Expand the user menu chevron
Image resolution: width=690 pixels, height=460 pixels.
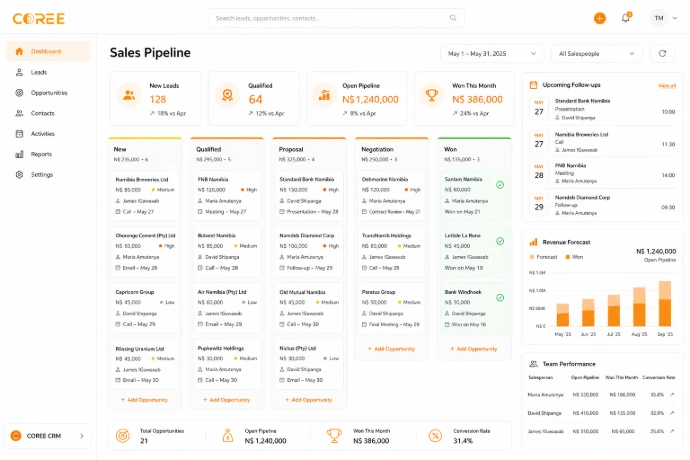pos(675,18)
